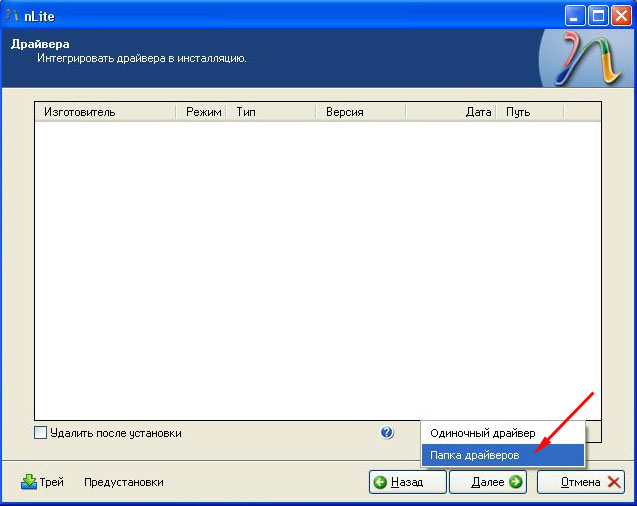The height and width of the screenshot is (506, 637).
Task: Minimize the nLite window
Action: 574,16
